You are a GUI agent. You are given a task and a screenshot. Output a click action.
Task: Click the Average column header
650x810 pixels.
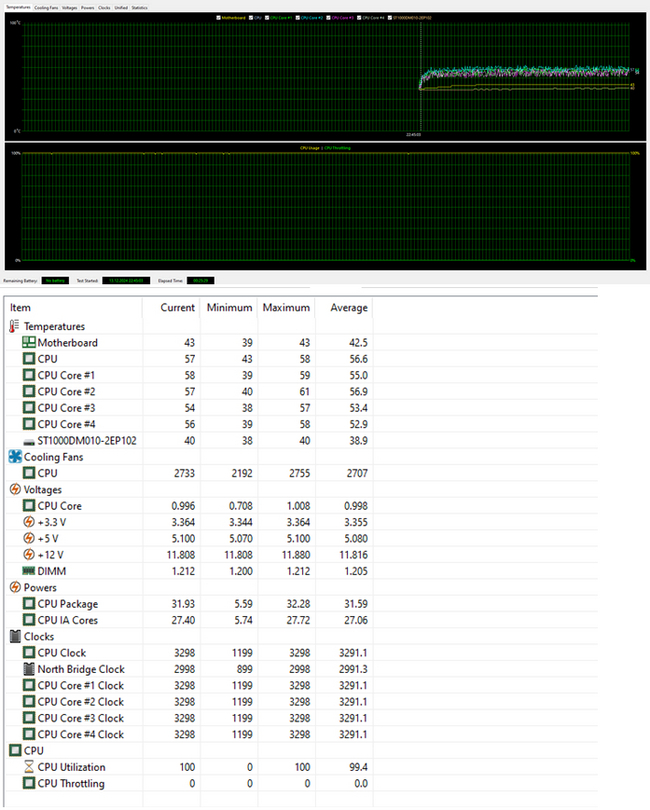349,307
